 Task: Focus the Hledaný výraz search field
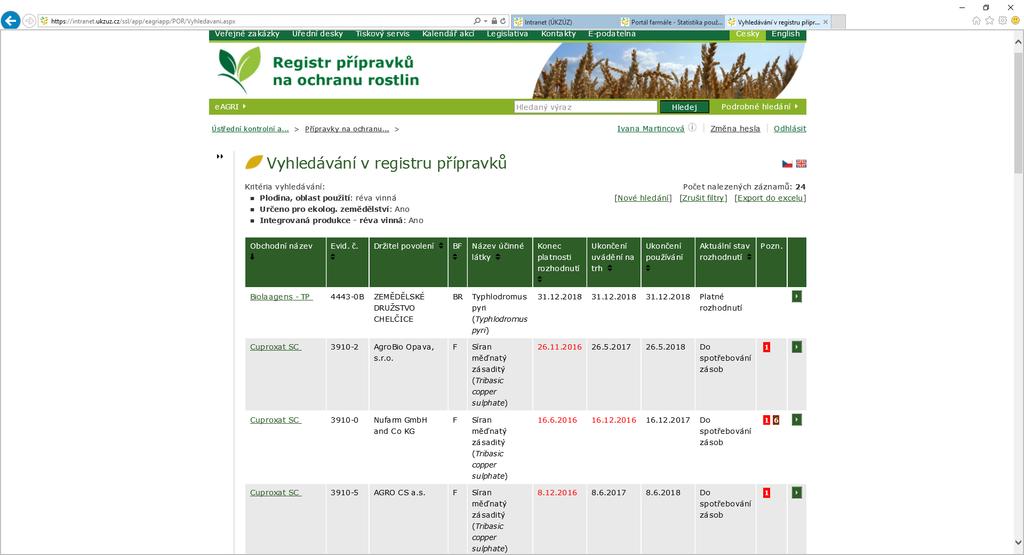[x=585, y=106]
